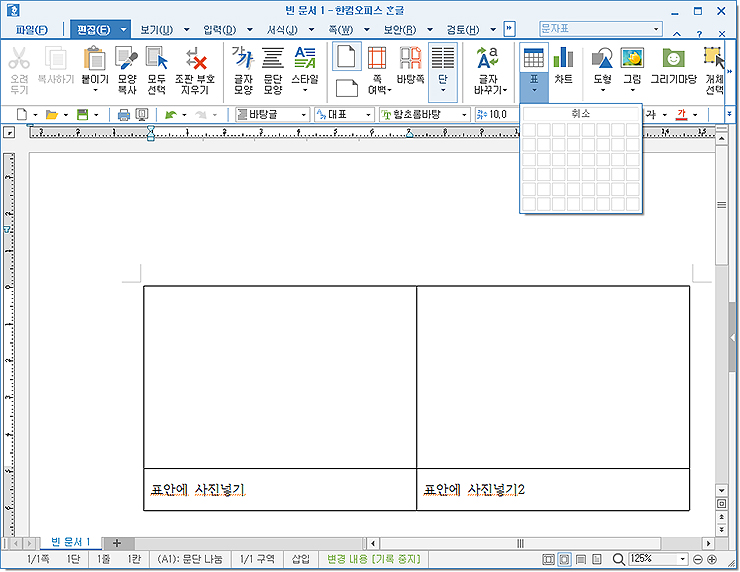Open the 편집(E) menu tab

tap(93, 30)
